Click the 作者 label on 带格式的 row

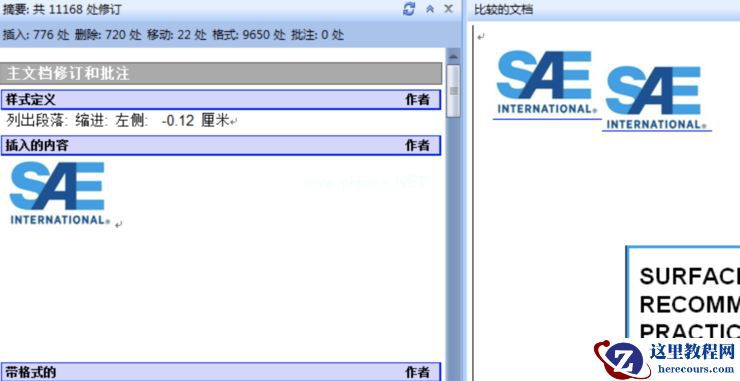pyautogui.click(x=418, y=372)
